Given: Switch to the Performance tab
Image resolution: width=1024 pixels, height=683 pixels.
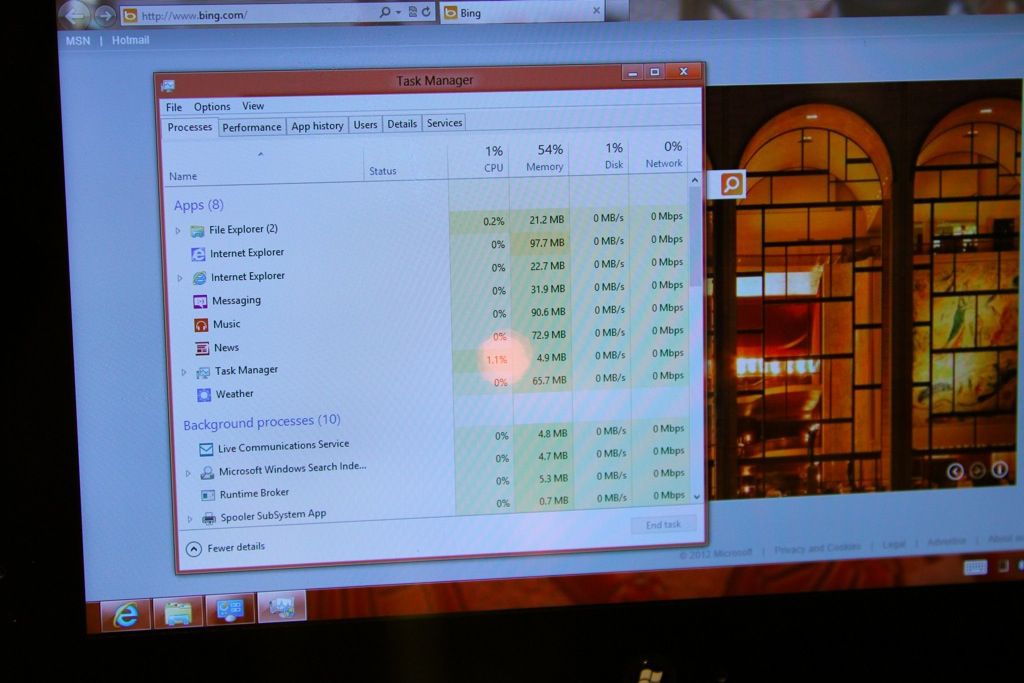Looking at the screenshot, I should tap(251, 127).
